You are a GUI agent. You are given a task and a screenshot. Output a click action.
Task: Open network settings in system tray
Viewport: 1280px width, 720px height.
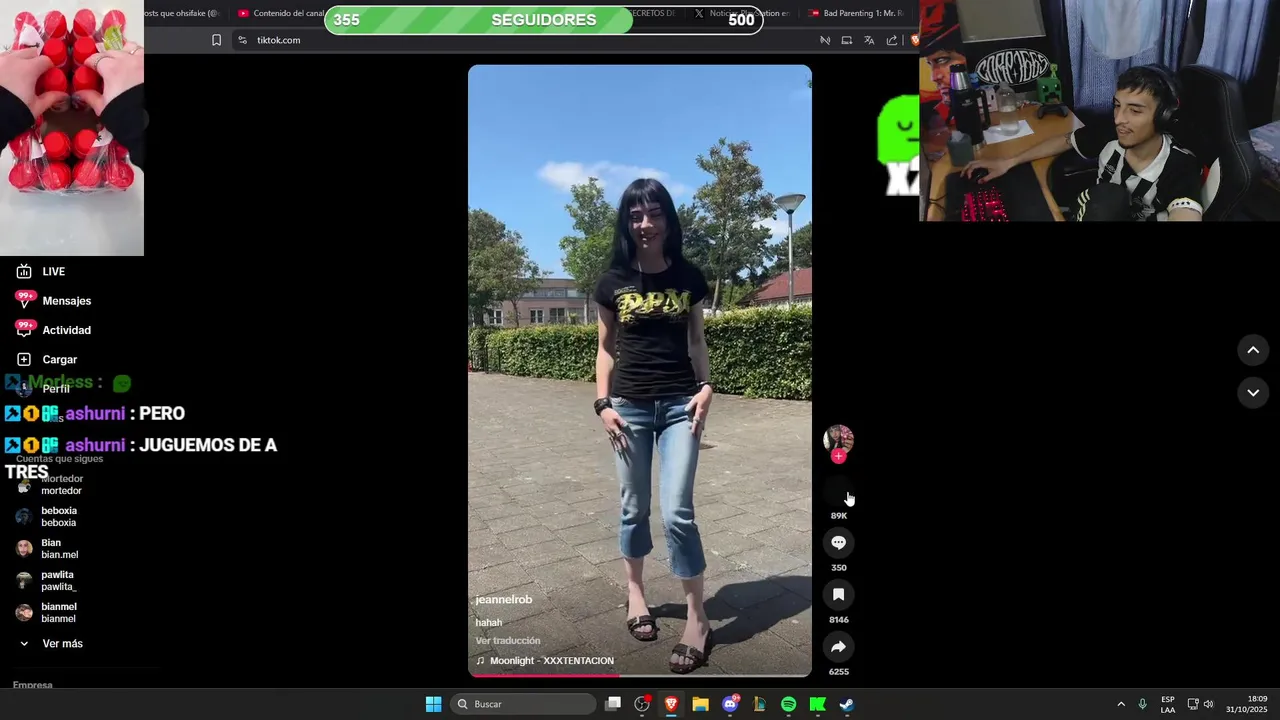click(x=1193, y=704)
